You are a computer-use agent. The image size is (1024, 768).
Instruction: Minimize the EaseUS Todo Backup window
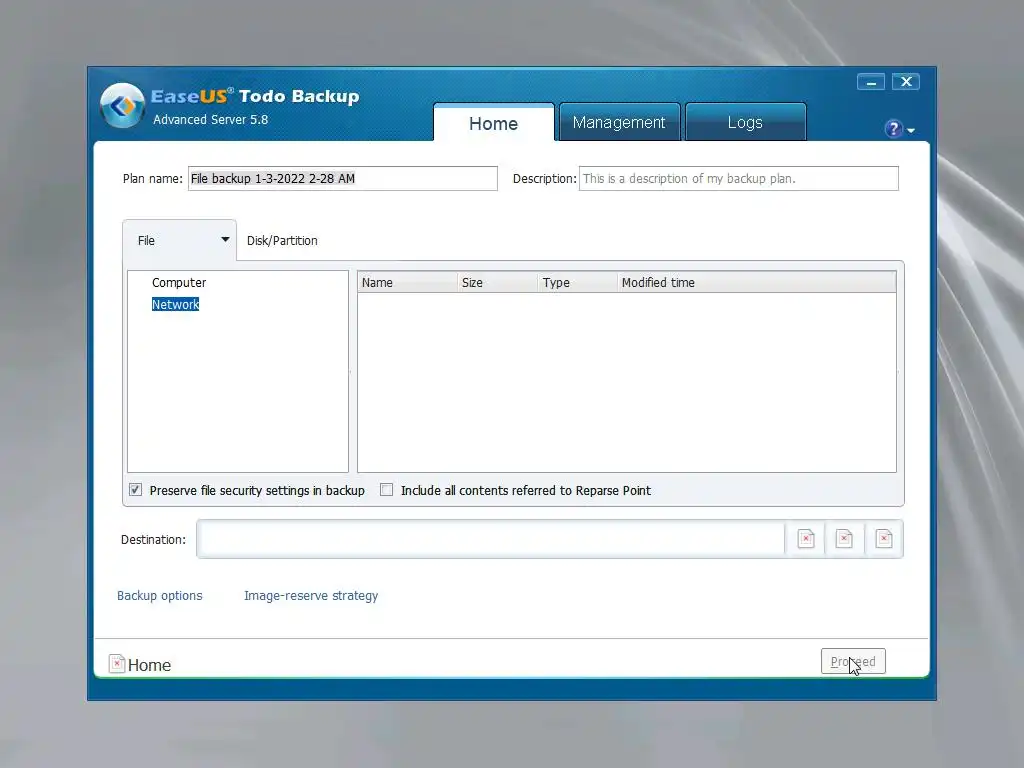(x=871, y=82)
